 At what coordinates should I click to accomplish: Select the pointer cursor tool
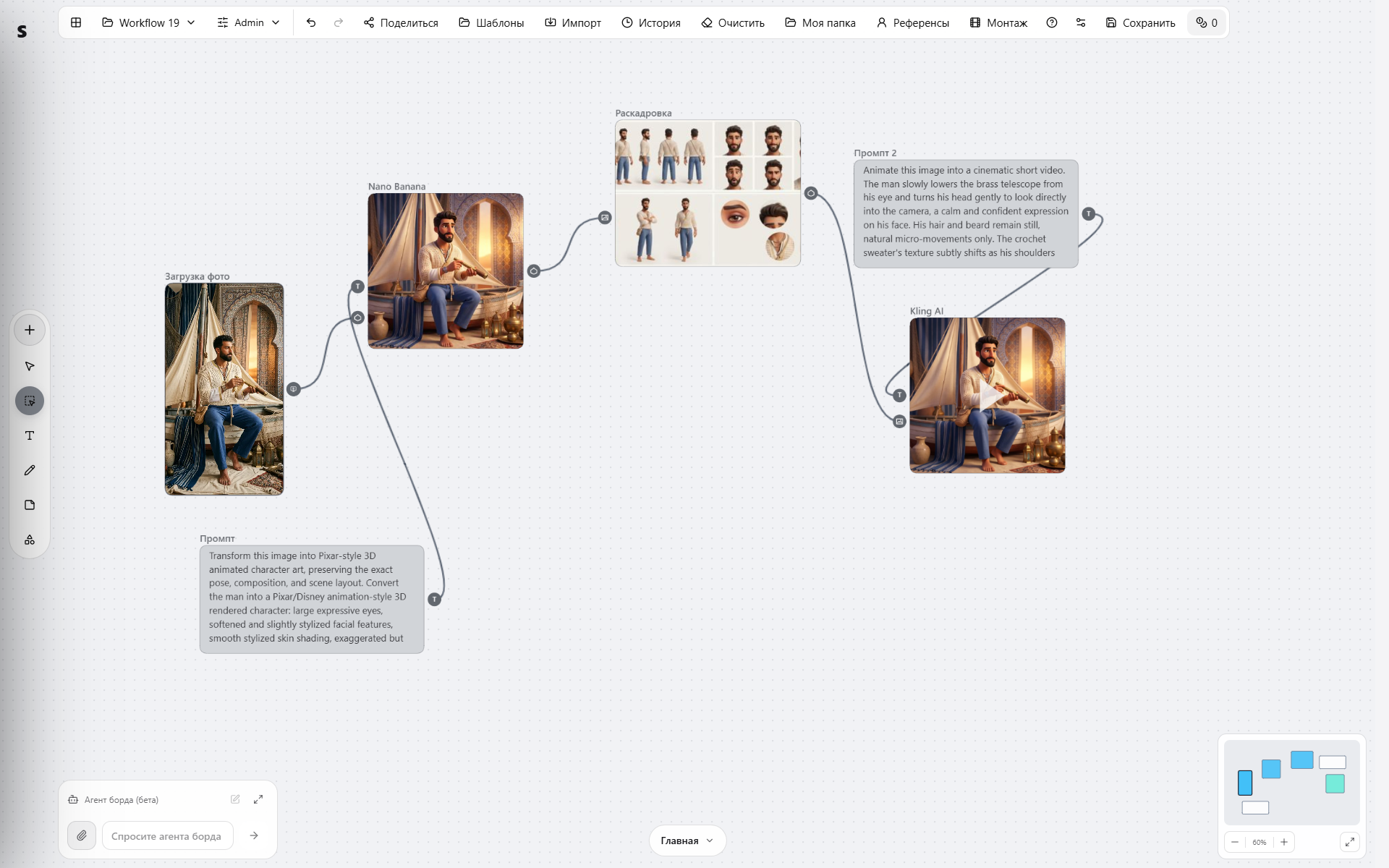tap(30, 366)
